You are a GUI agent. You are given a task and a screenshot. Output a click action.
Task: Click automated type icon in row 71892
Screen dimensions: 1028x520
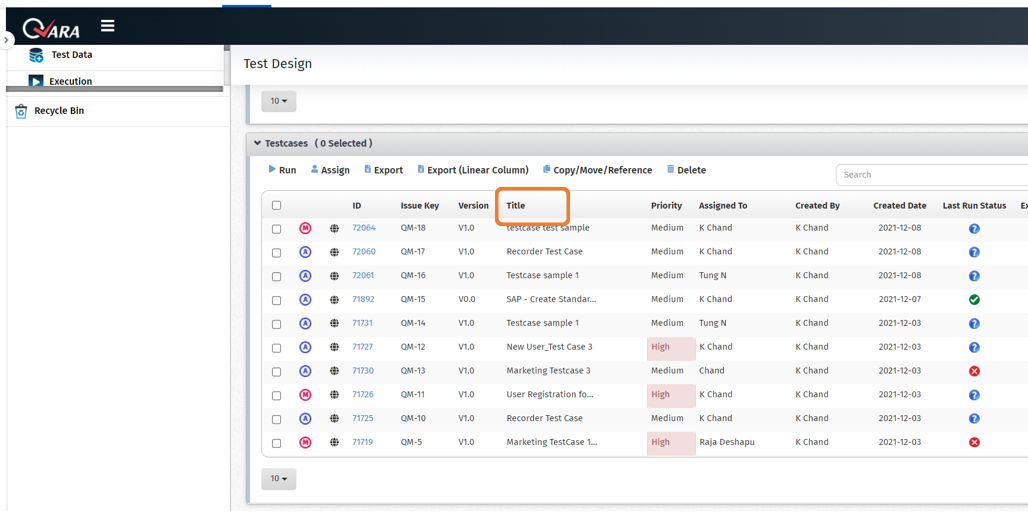coord(305,300)
